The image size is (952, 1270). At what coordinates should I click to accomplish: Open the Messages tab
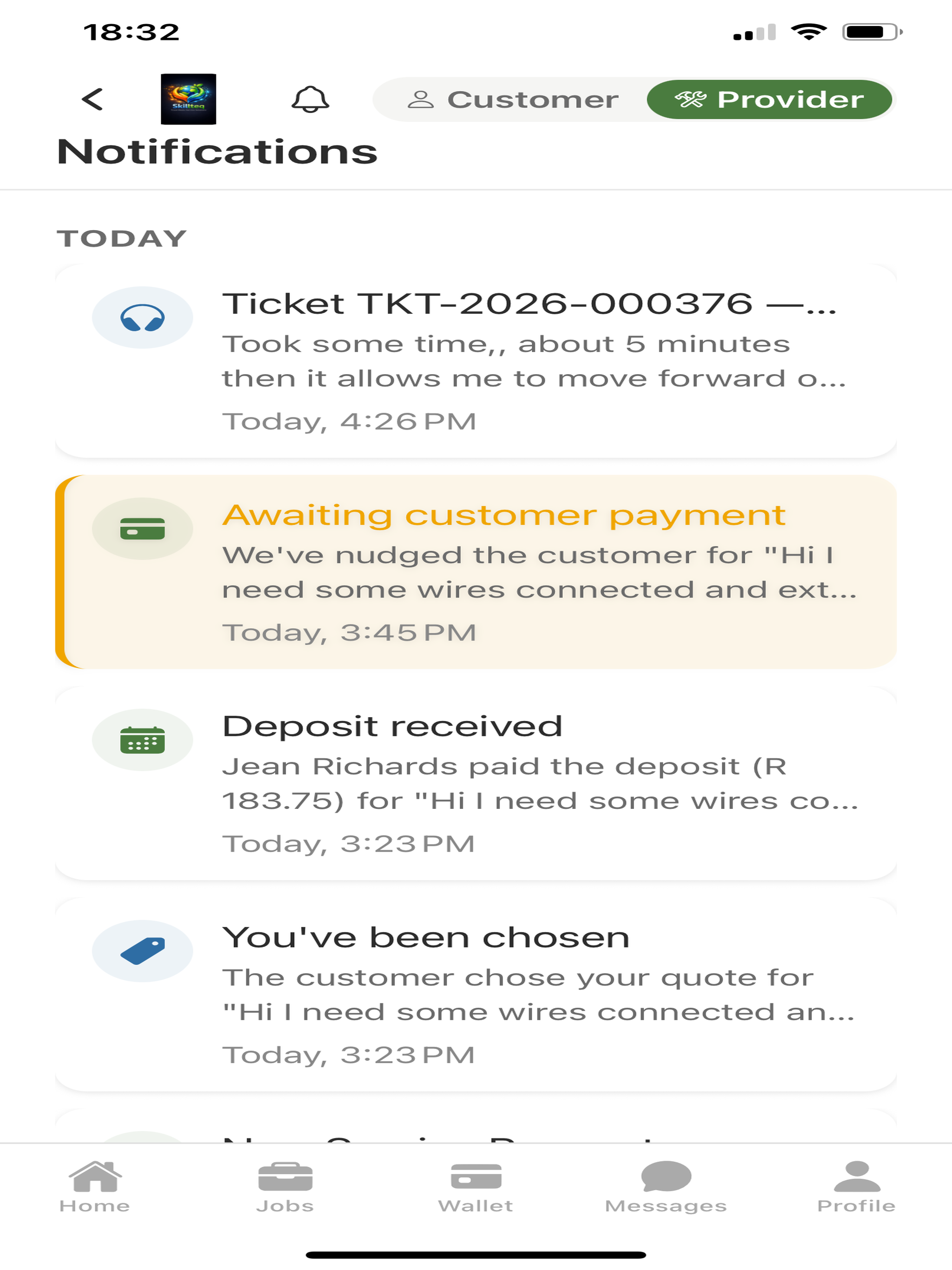click(x=666, y=1187)
